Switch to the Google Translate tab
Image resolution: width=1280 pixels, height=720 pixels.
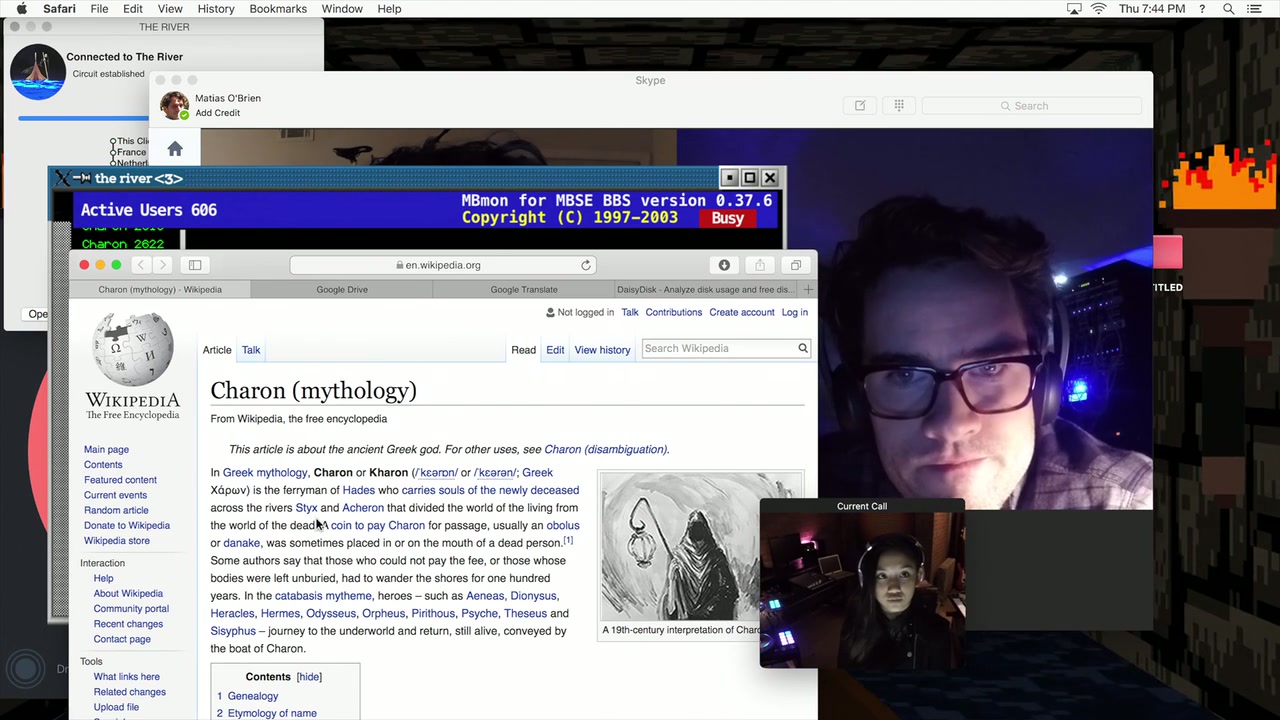[x=524, y=290]
